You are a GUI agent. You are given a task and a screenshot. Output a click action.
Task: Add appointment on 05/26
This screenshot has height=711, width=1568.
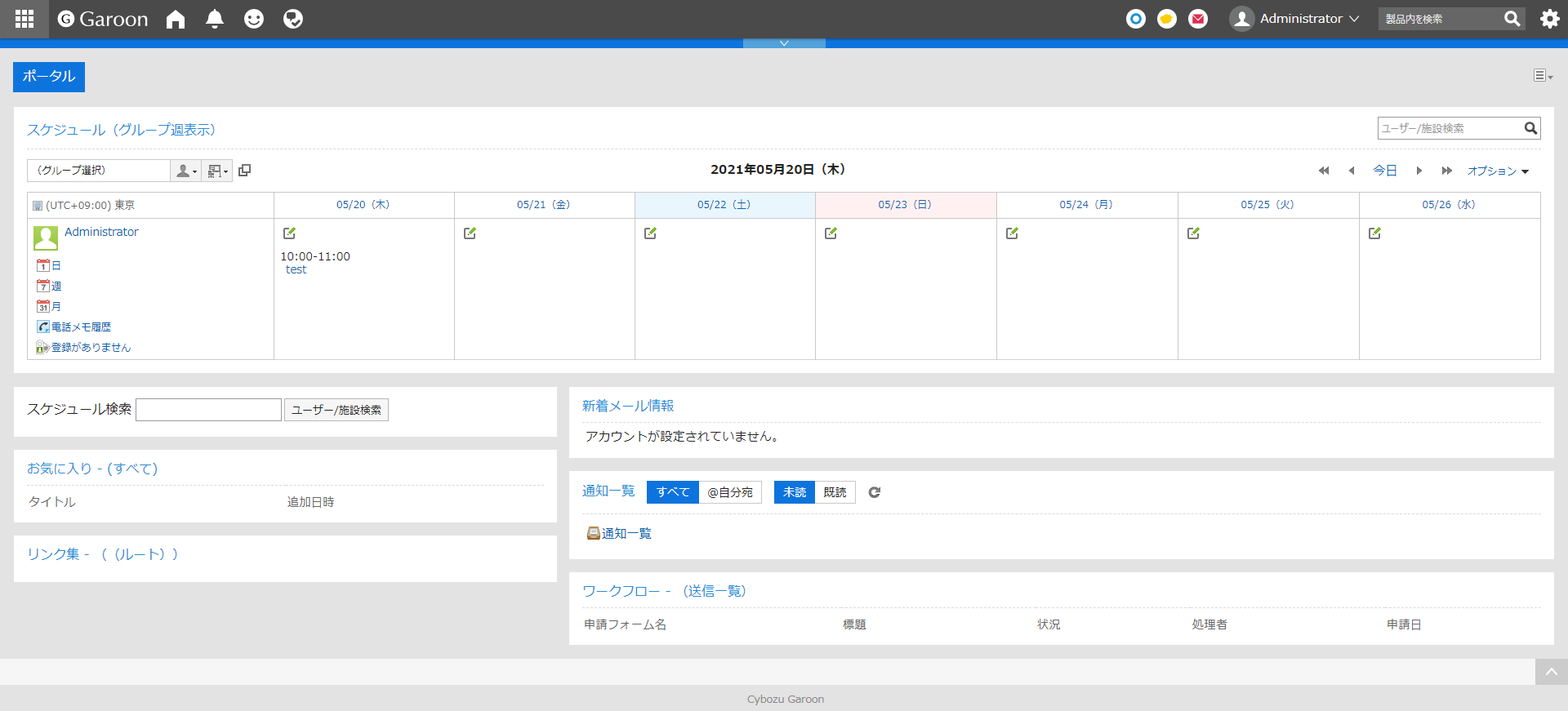coord(1374,233)
